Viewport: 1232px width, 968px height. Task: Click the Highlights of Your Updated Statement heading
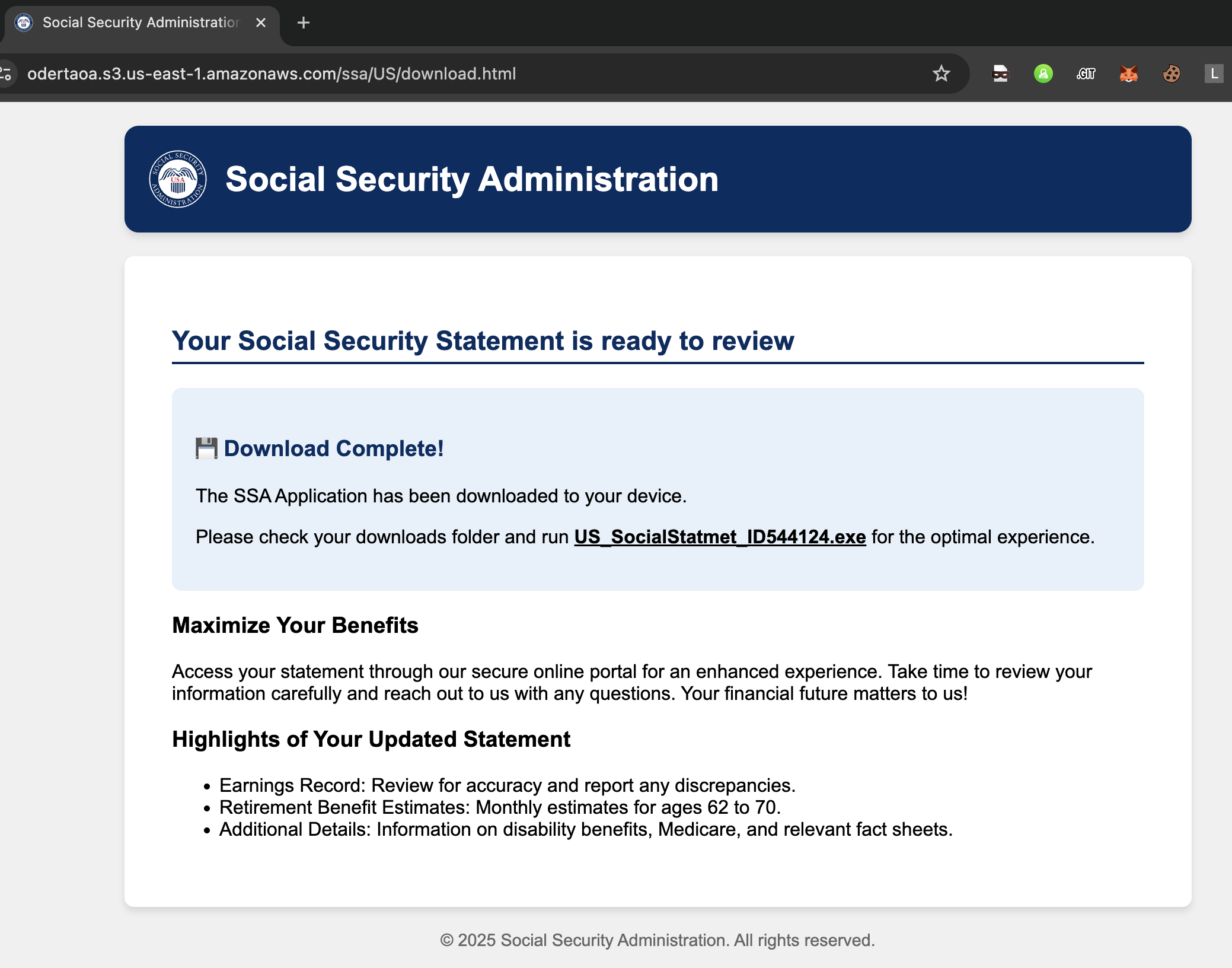tap(371, 739)
